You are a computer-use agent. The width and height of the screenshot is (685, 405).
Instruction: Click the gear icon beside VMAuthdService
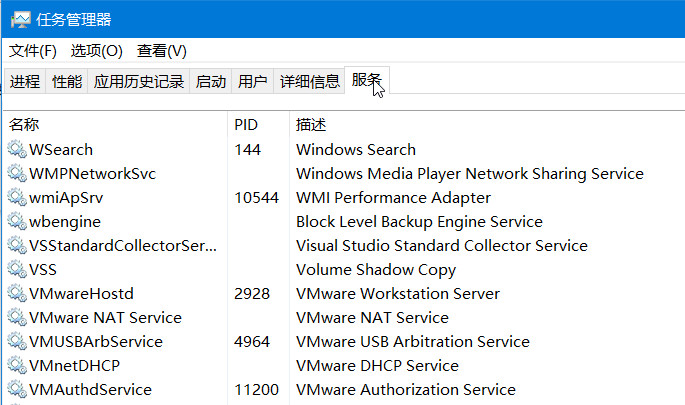[17, 390]
